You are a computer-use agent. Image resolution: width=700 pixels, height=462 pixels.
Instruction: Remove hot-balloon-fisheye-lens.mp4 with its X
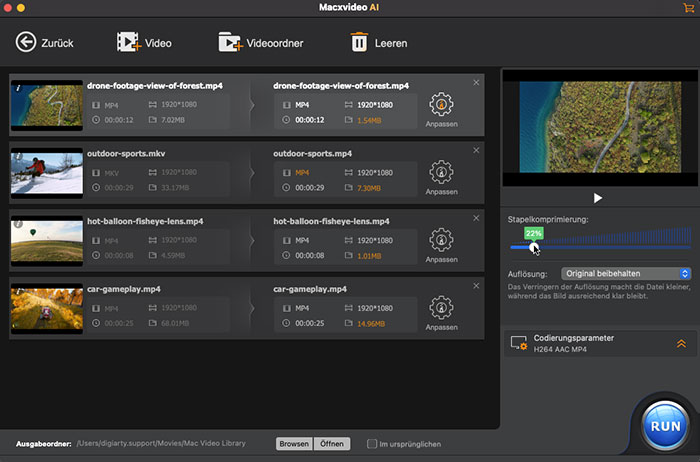(476, 218)
